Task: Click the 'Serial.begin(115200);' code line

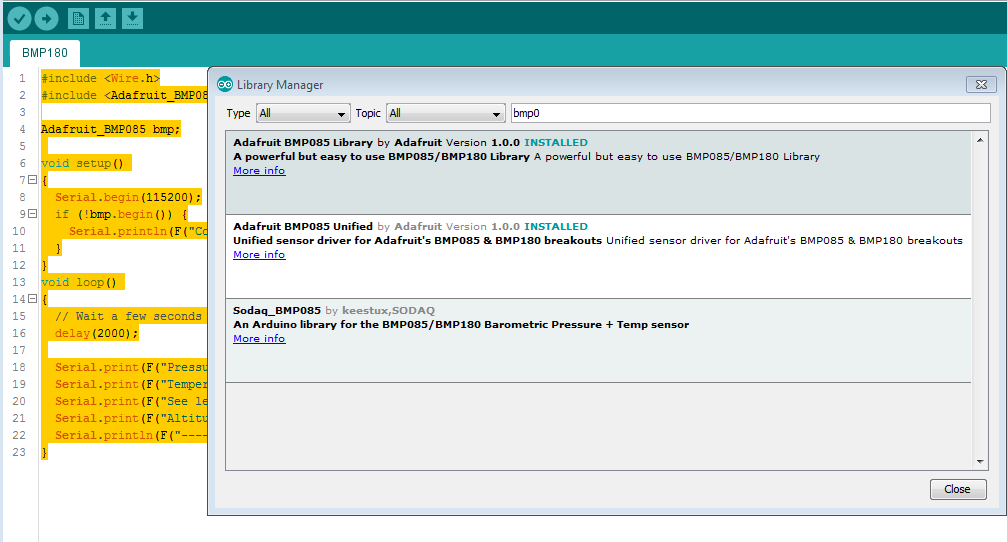Action: 128,197
